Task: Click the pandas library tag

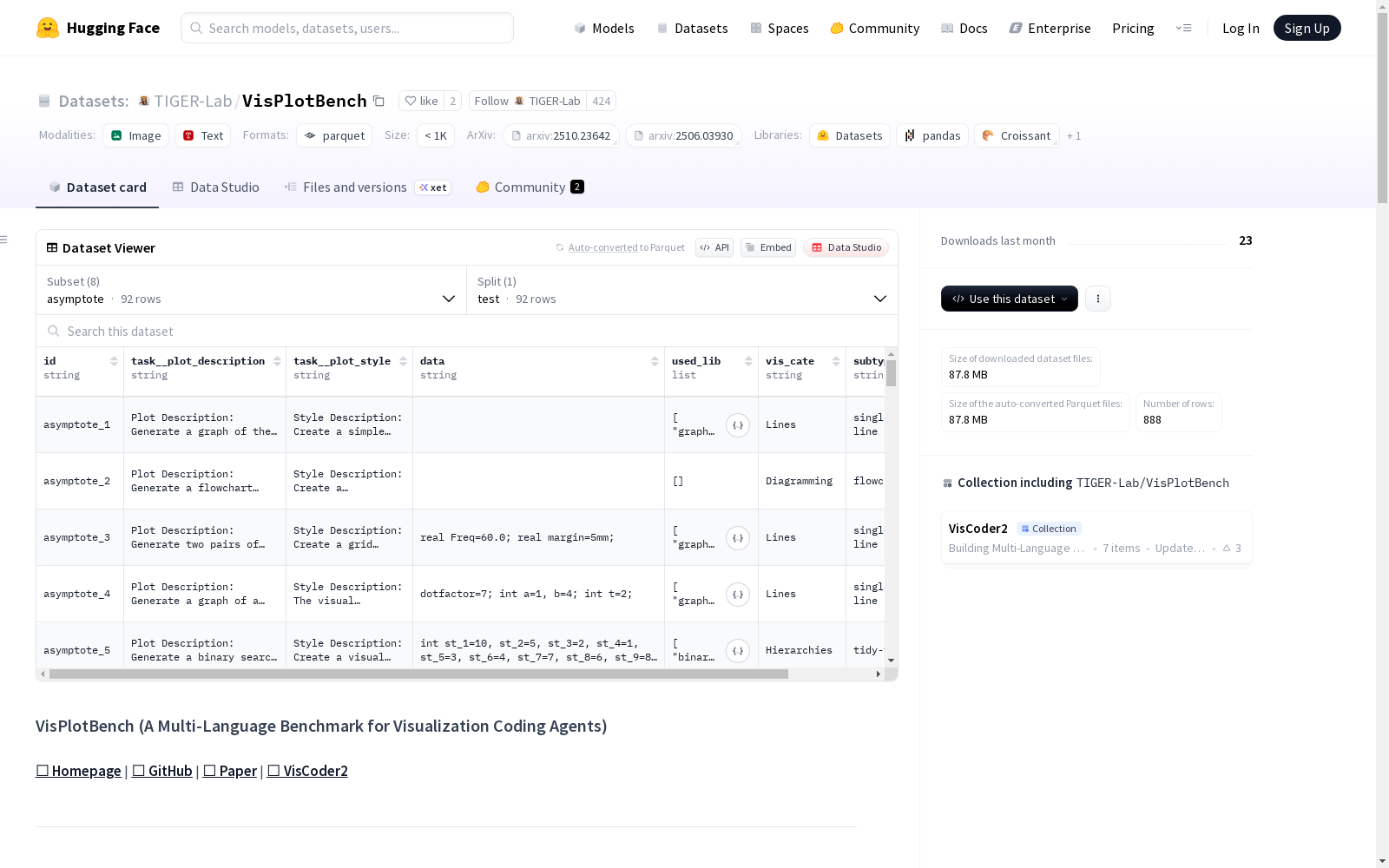Action: [x=932, y=135]
